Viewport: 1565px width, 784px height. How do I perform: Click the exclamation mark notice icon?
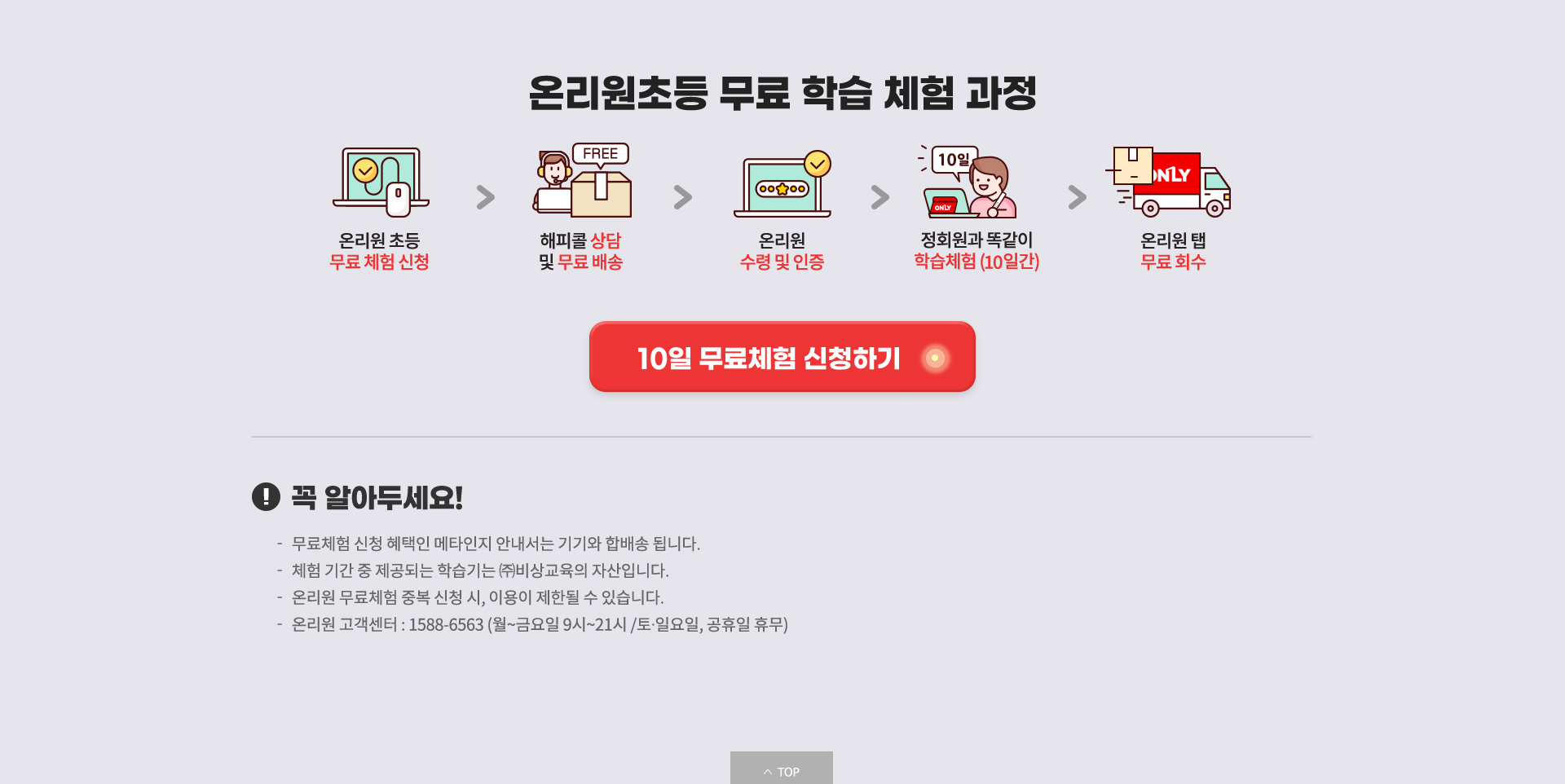(266, 496)
